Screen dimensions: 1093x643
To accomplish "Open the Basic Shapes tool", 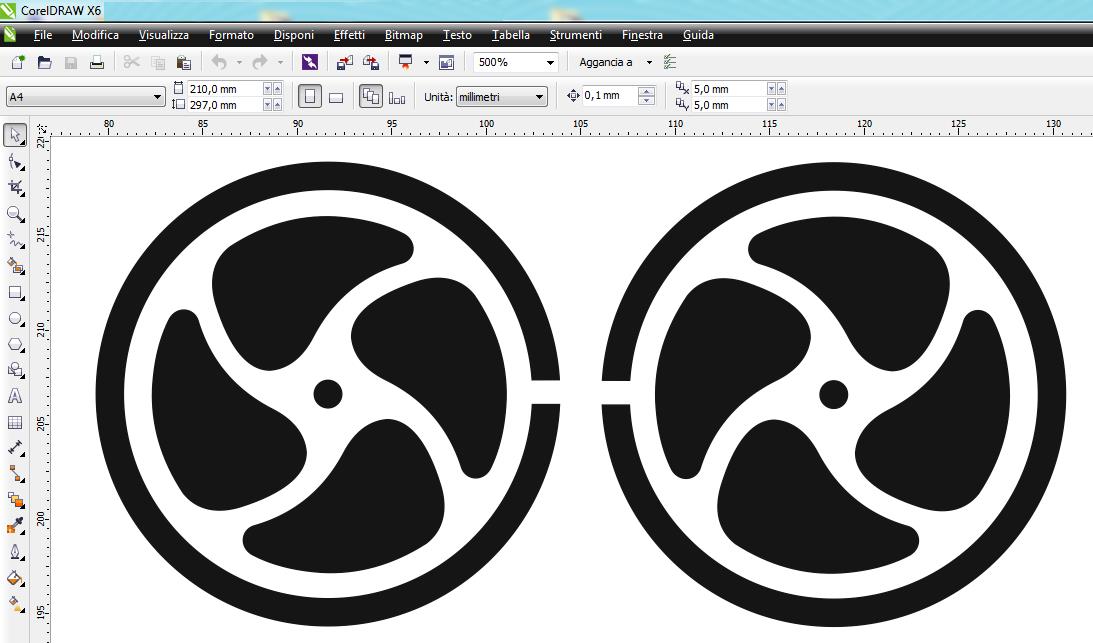I will pos(15,370).
